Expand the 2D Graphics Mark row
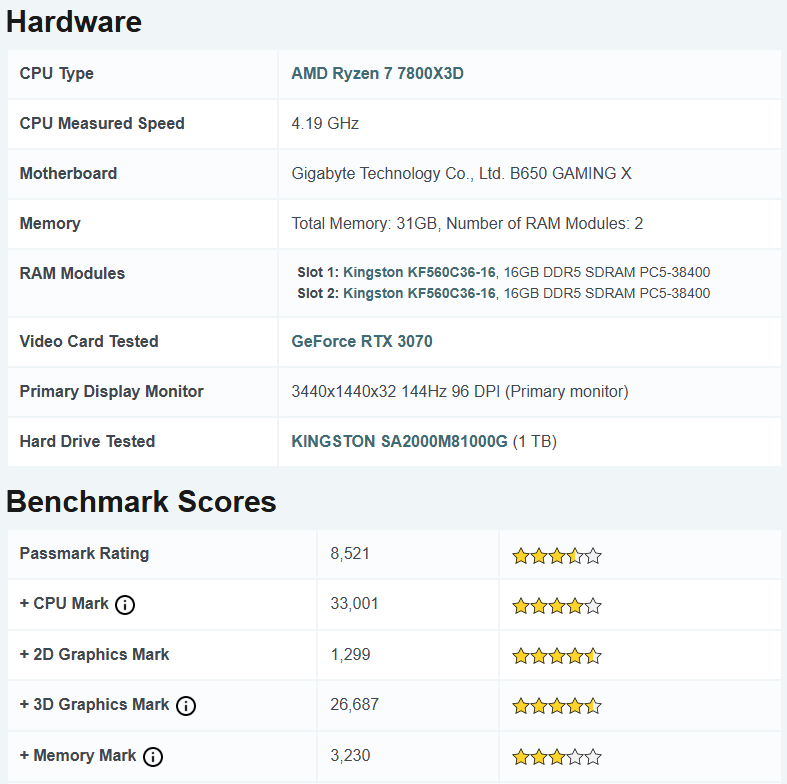The image size is (787, 784). point(94,655)
